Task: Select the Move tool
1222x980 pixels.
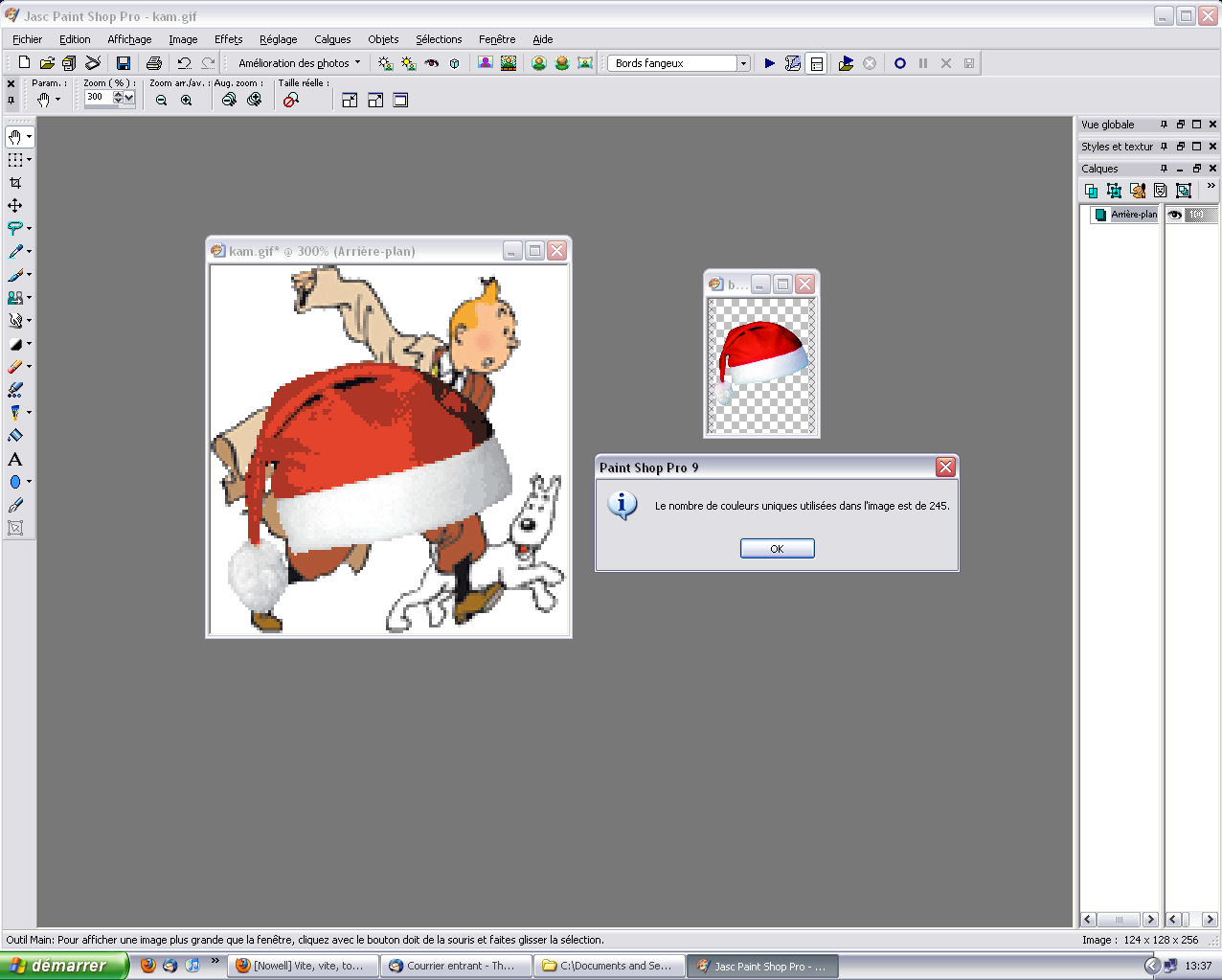Action: point(15,205)
